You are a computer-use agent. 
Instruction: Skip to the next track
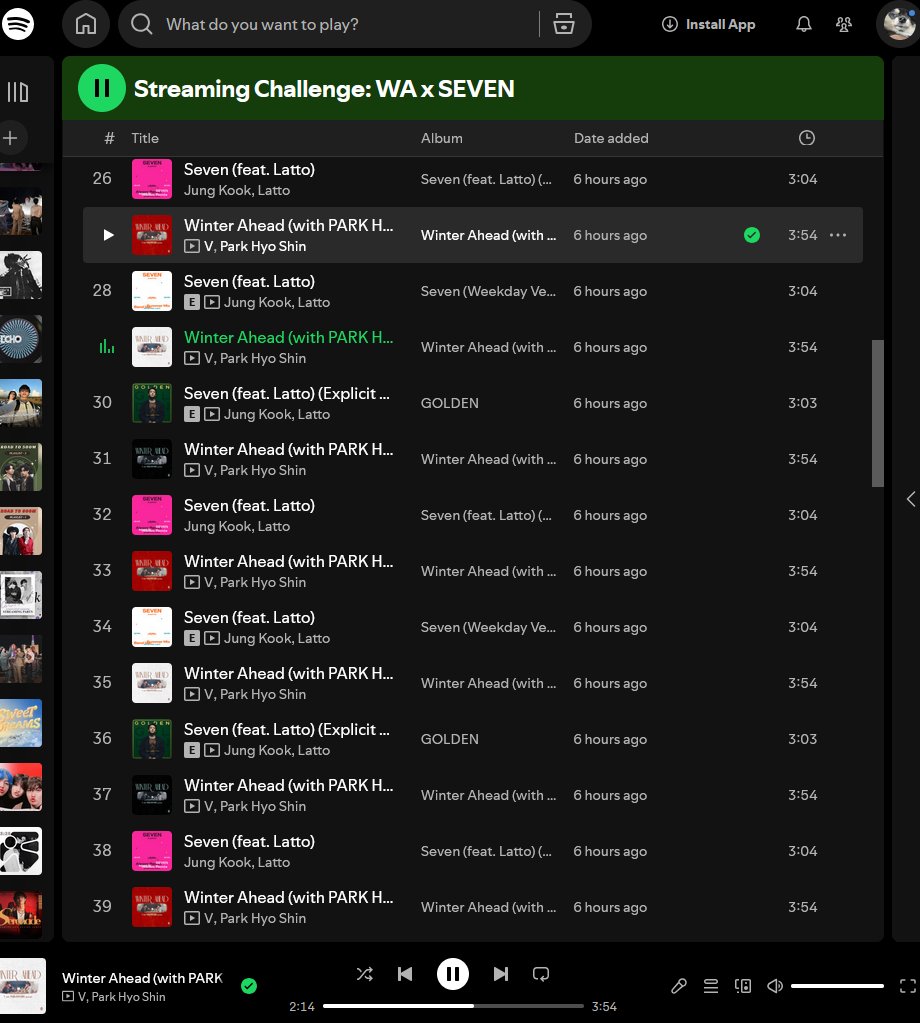tap(500, 974)
